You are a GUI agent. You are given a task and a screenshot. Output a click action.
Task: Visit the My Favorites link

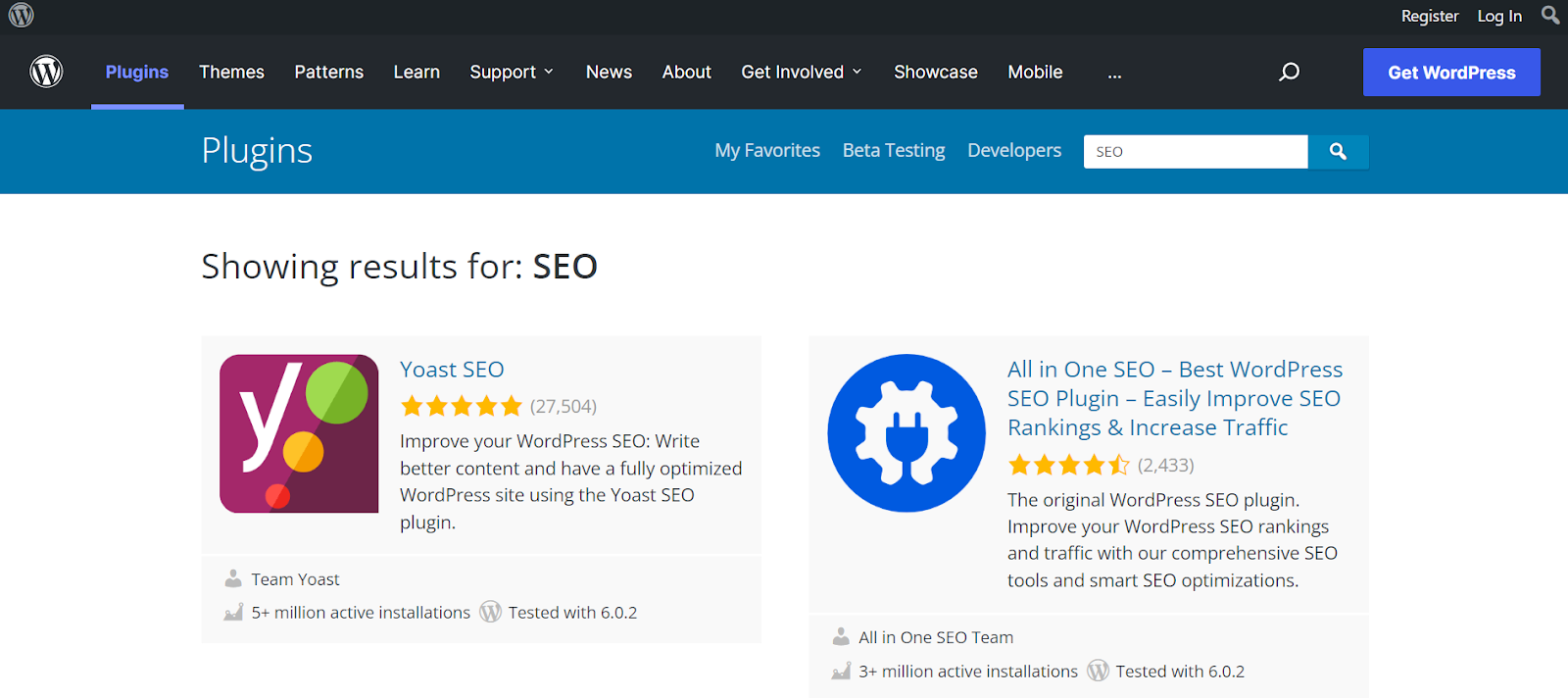click(767, 150)
